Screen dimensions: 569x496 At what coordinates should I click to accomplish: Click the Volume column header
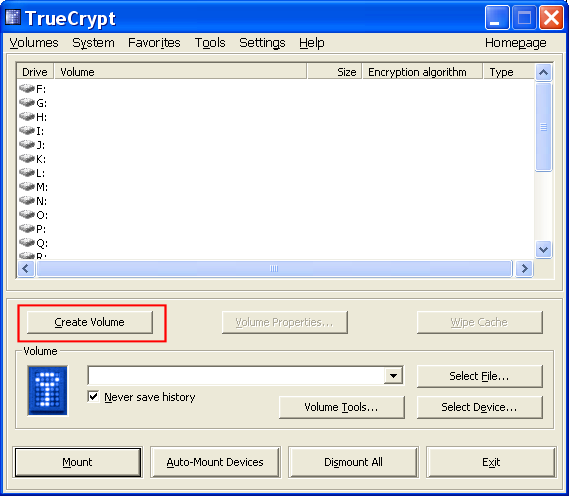tap(180, 72)
